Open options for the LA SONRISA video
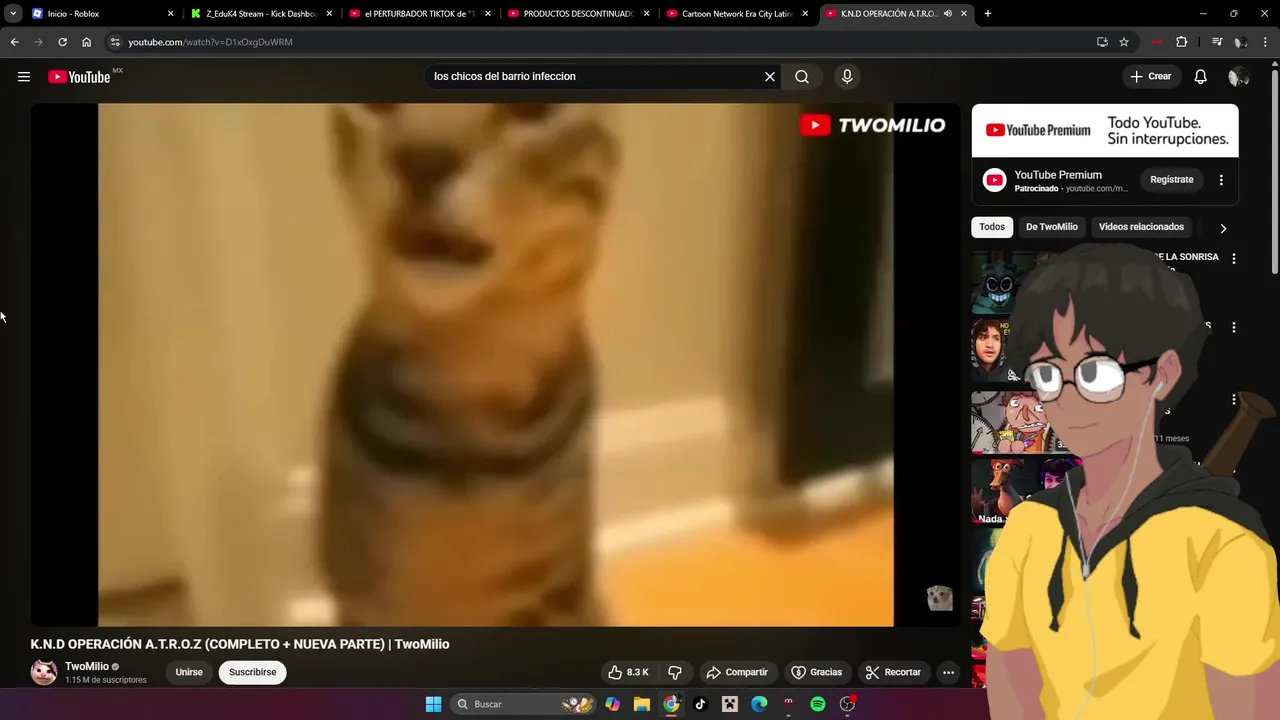Image resolution: width=1280 pixels, height=720 pixels. [1234, 258]
